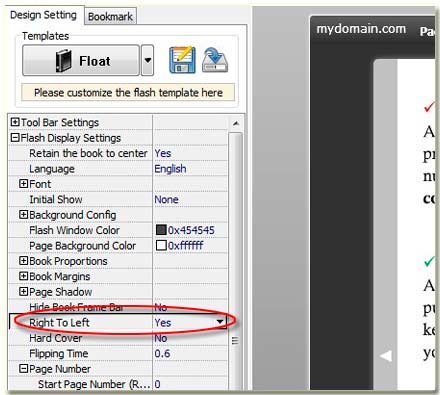This screenshot has height=395, width=440.
Task: Select the Flash Window Color label
Action: pyautogui.click(x=74, y=230)
